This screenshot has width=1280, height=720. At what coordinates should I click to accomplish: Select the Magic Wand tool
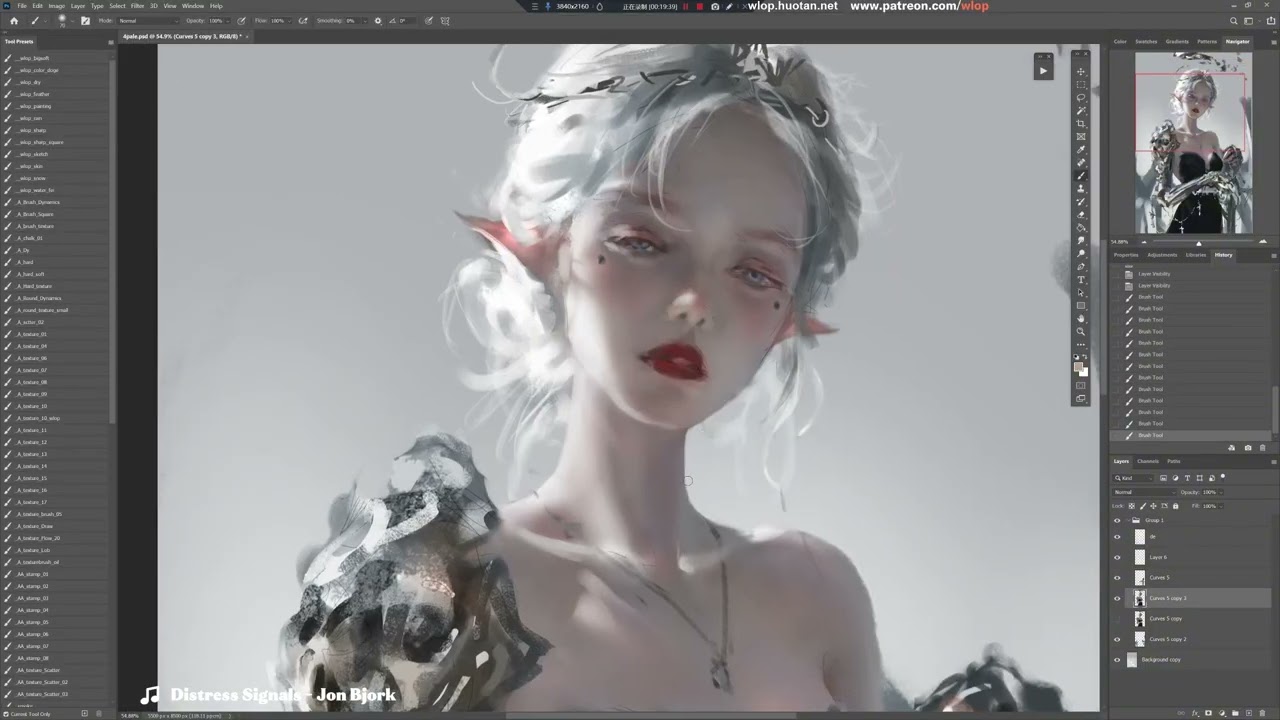(1081, 111)
